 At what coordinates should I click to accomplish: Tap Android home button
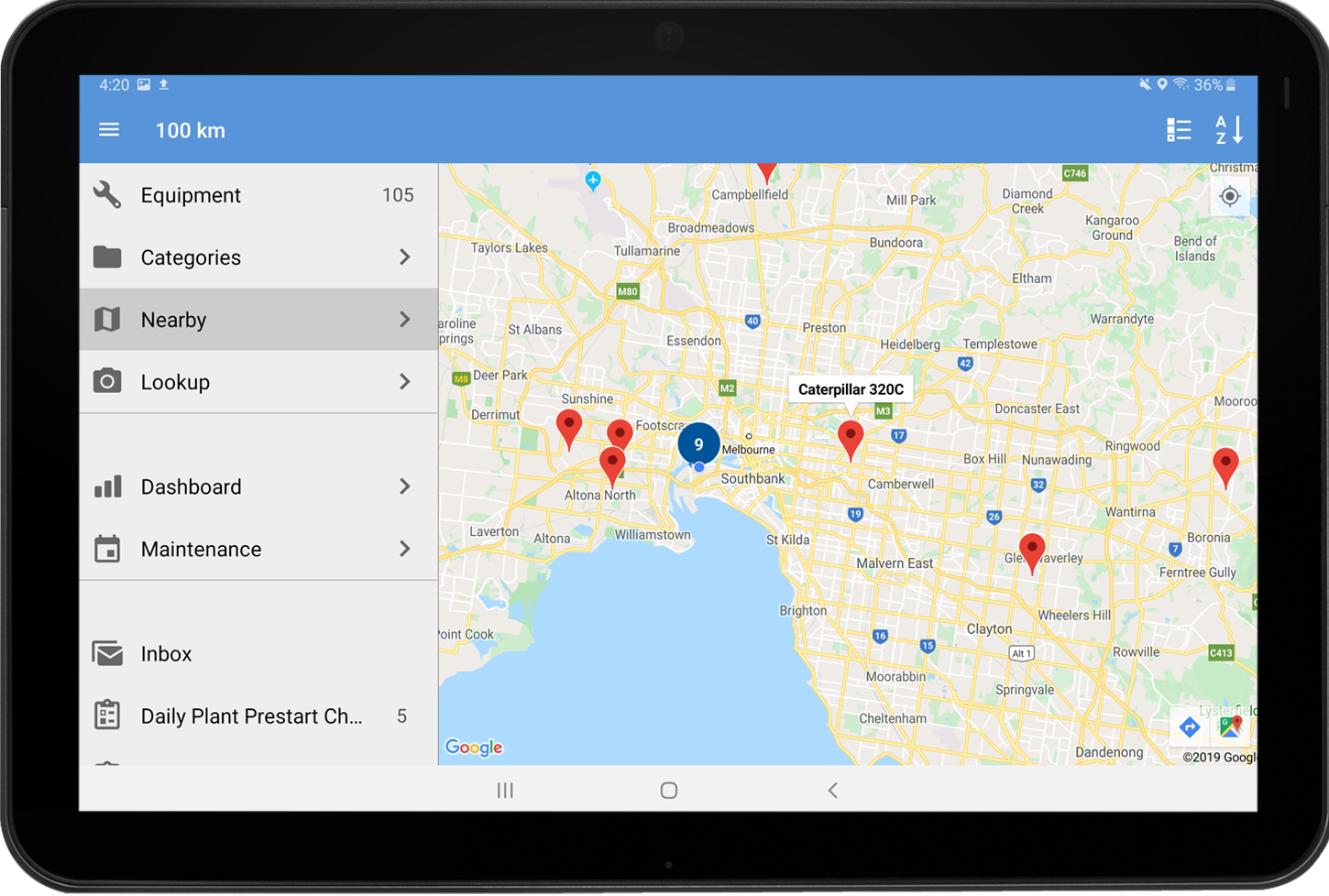(x=669, y=790)
